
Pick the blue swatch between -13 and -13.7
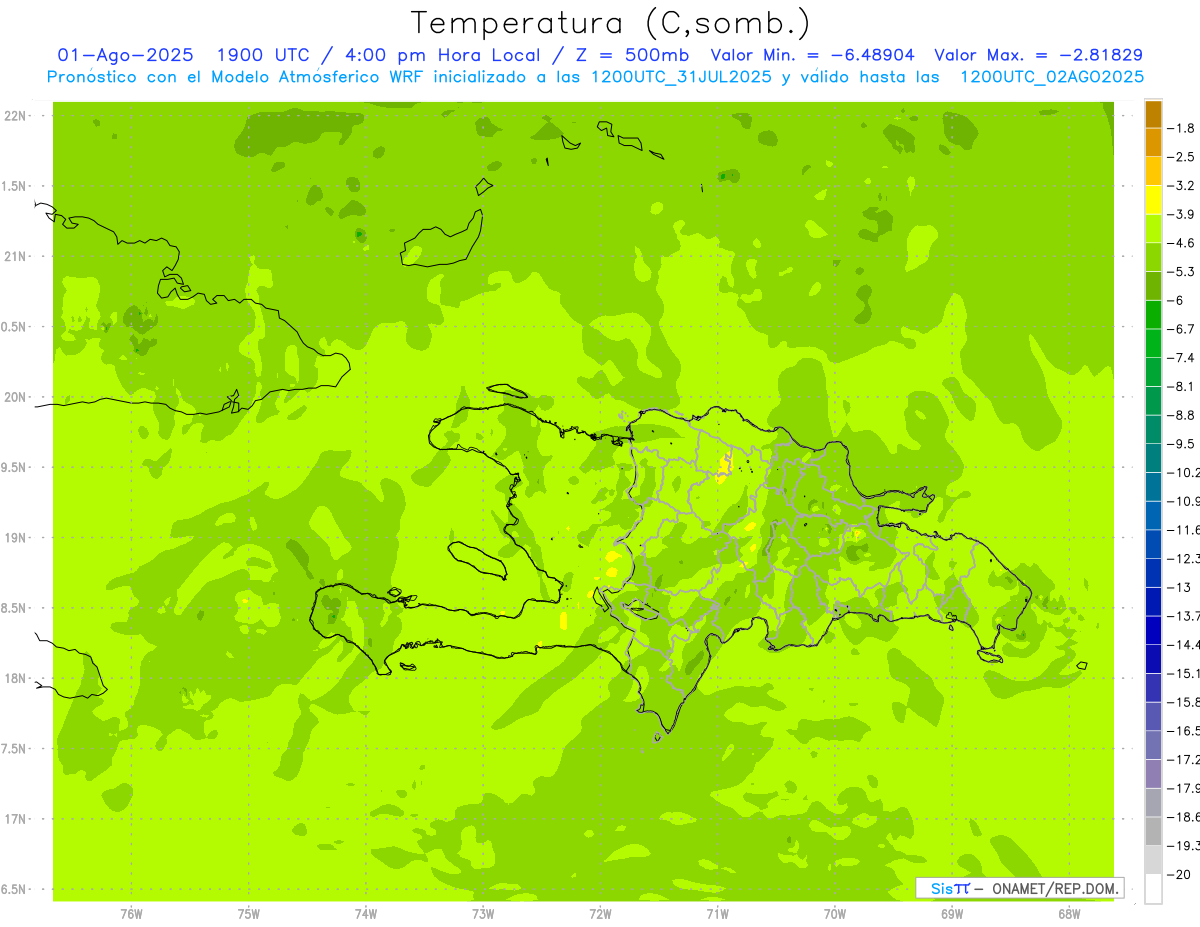1153,602
